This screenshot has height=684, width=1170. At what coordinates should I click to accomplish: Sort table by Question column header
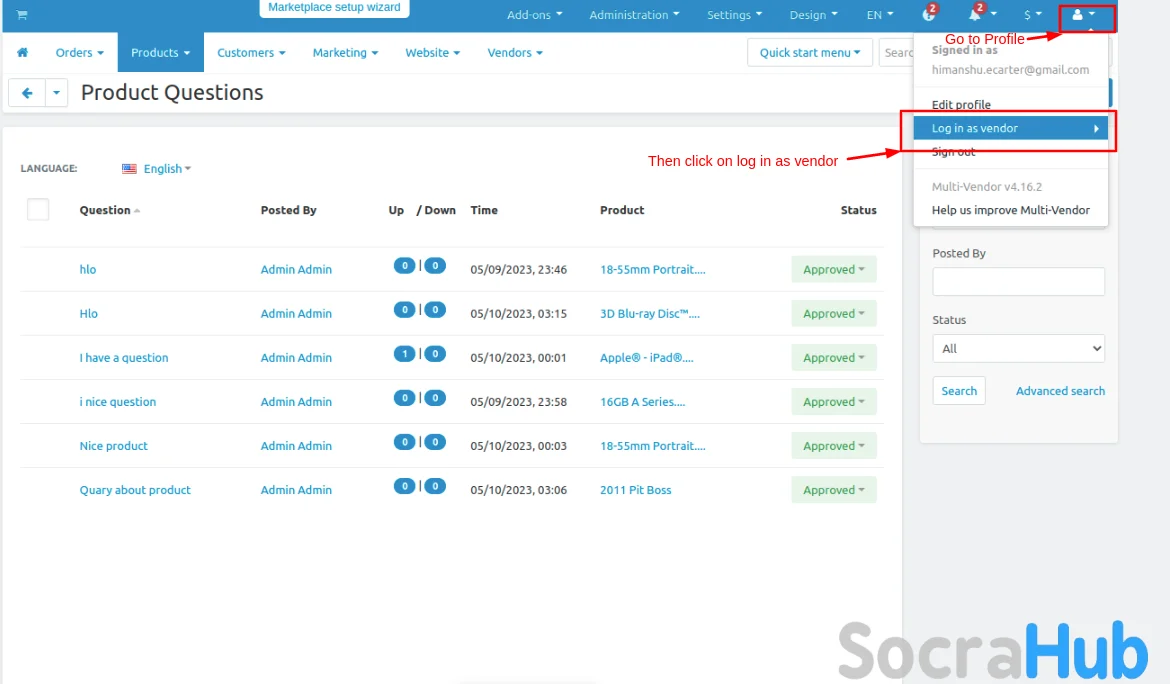(x=105, y=210)
